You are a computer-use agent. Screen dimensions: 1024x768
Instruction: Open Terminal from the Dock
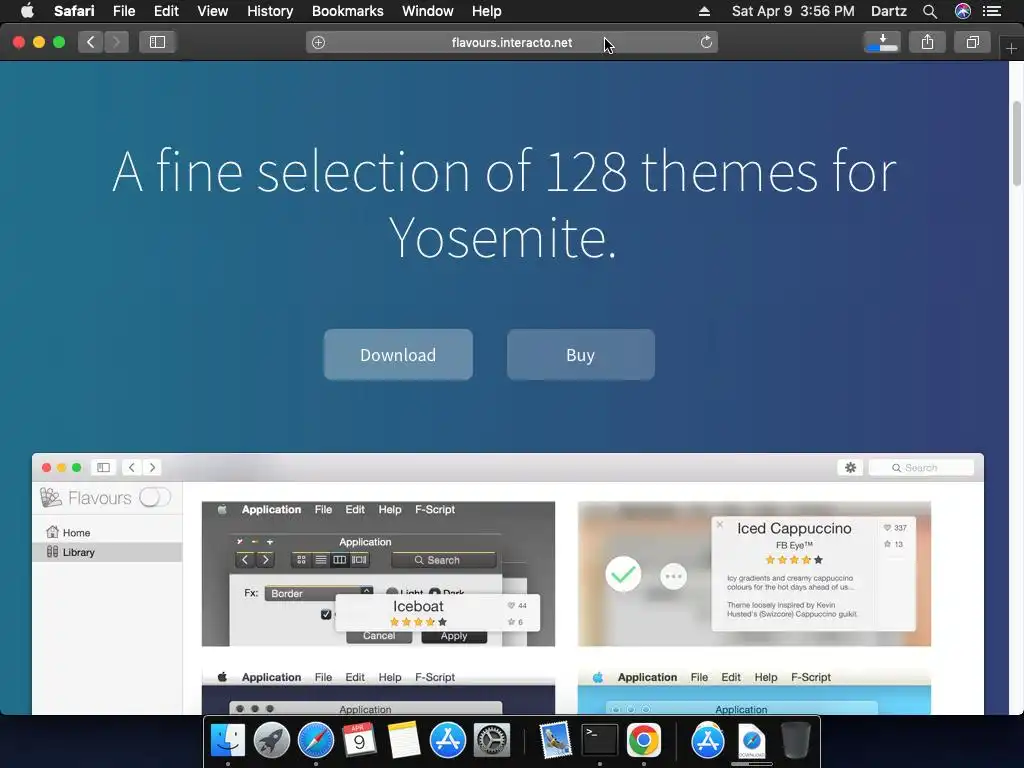coord(600,741)
